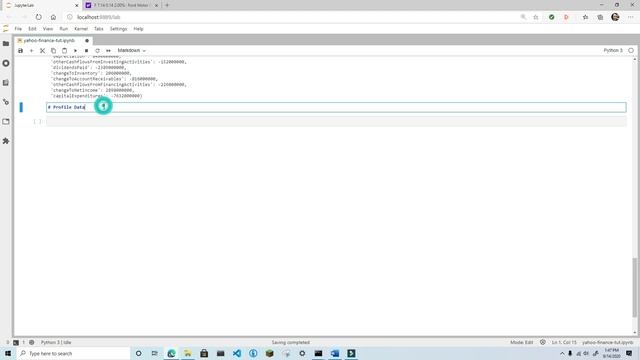Insert a cell below with the plus icon
Screen dimensions: 640x360
click(31, 51)
